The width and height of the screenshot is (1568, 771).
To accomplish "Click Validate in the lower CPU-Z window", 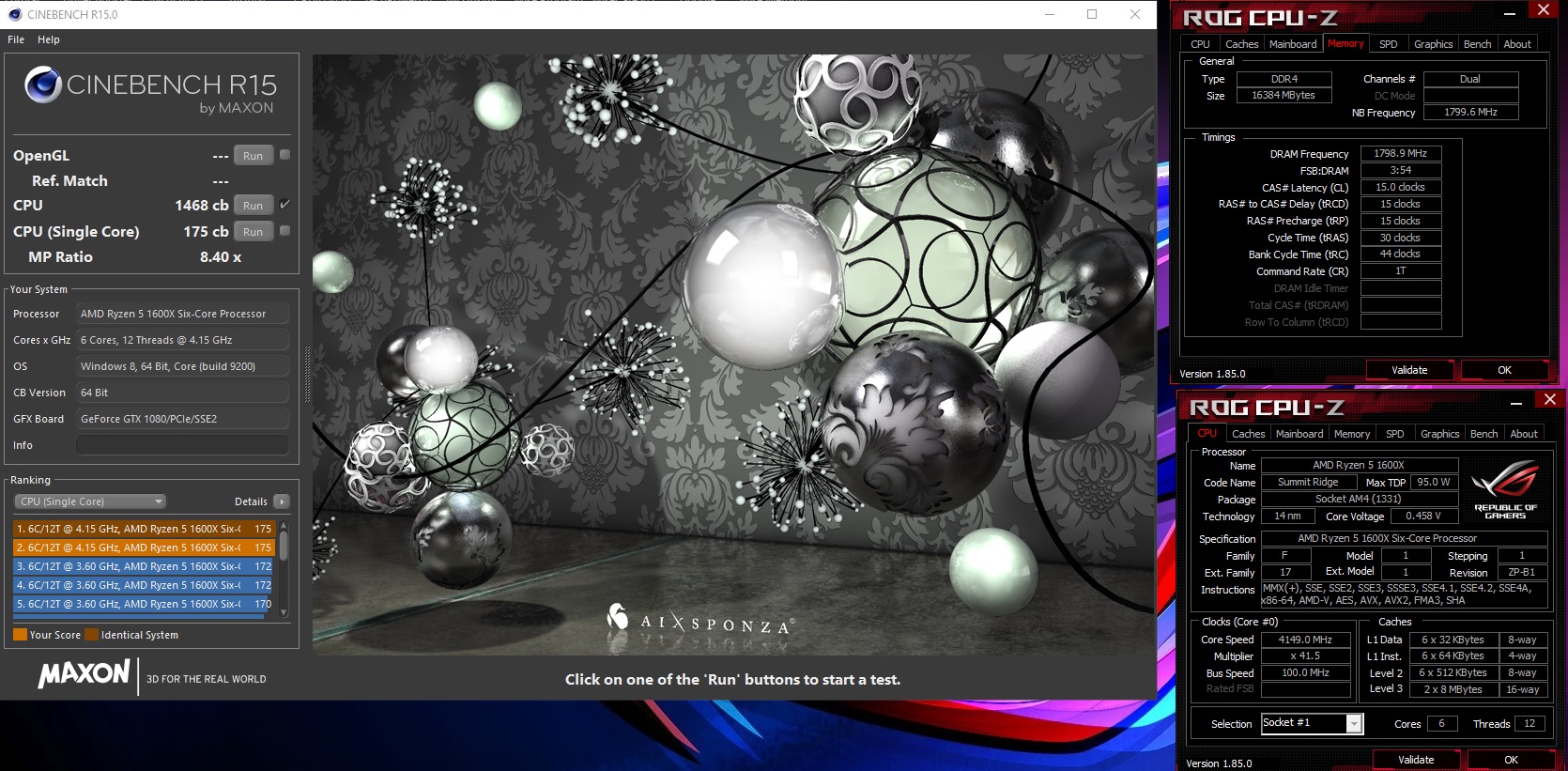I will point(1416,760).
